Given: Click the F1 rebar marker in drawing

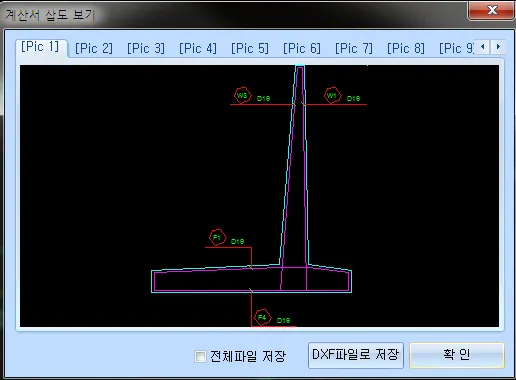Looking at the screenshot, I should pos(217,238).
